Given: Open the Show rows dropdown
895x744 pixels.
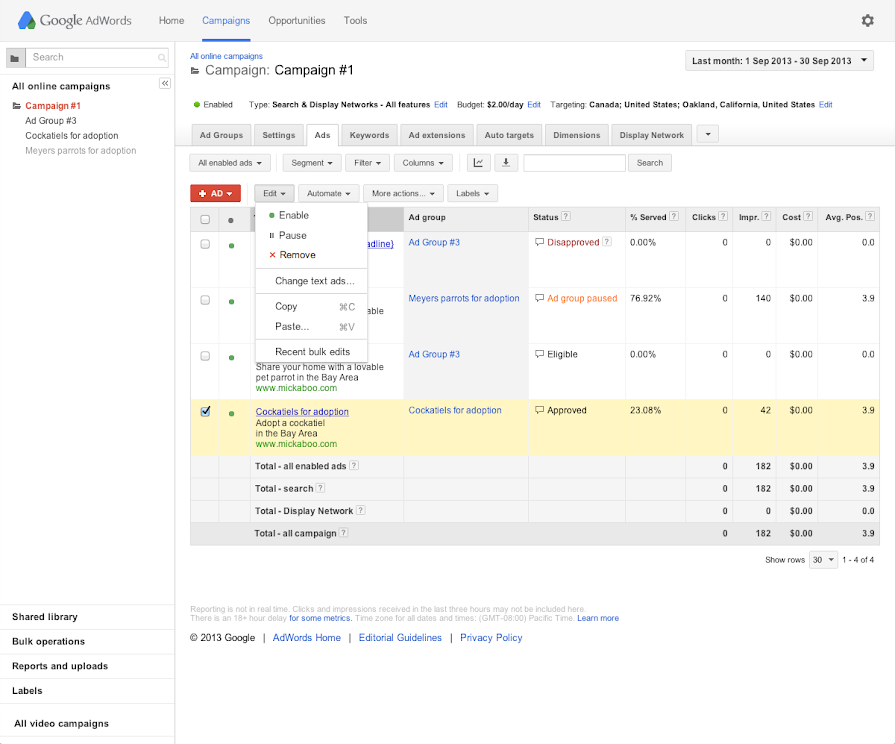Looking at the screenshot, I should coord(823,560).
